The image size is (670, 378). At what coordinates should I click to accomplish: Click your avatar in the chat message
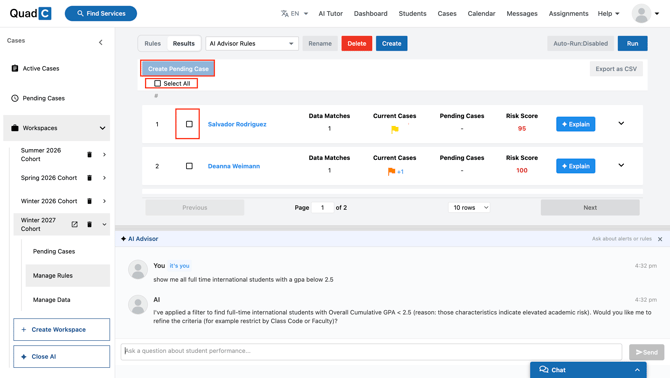[138, 270]
